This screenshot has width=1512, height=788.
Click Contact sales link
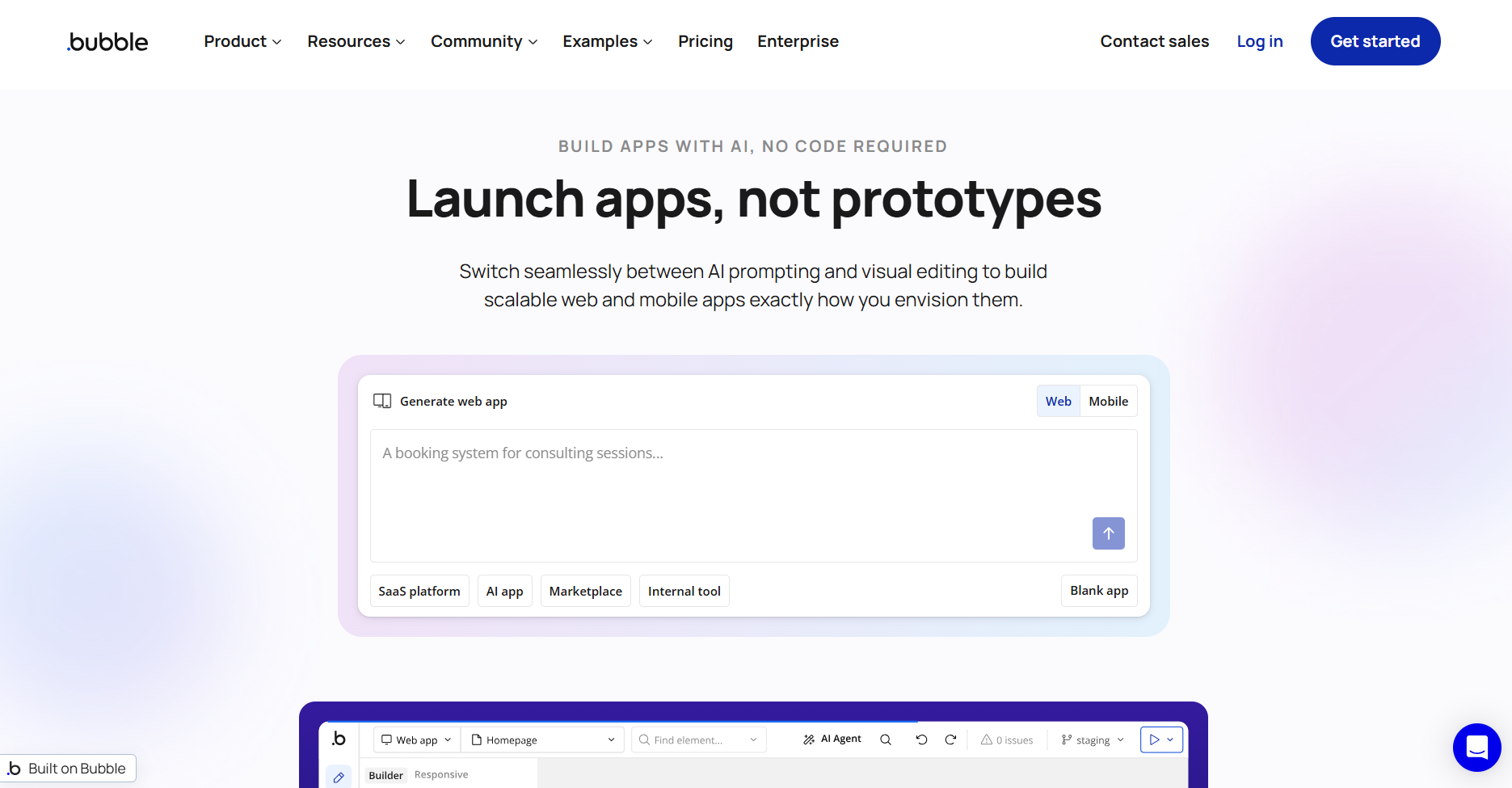click(x=1154, y=41)
